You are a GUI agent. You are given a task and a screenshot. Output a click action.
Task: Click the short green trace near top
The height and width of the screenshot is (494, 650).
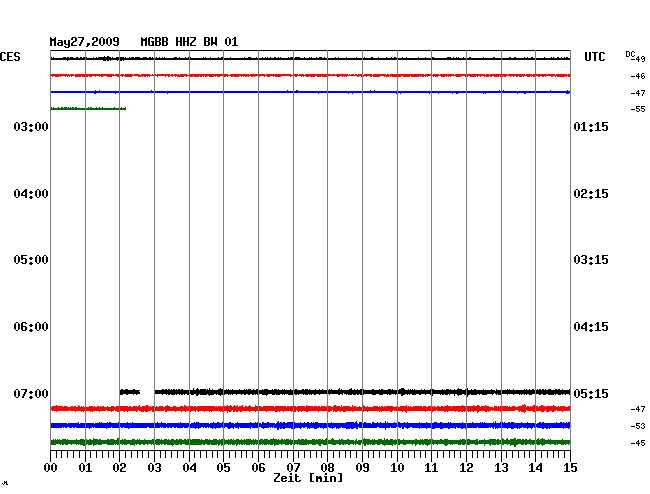[88, 109]
